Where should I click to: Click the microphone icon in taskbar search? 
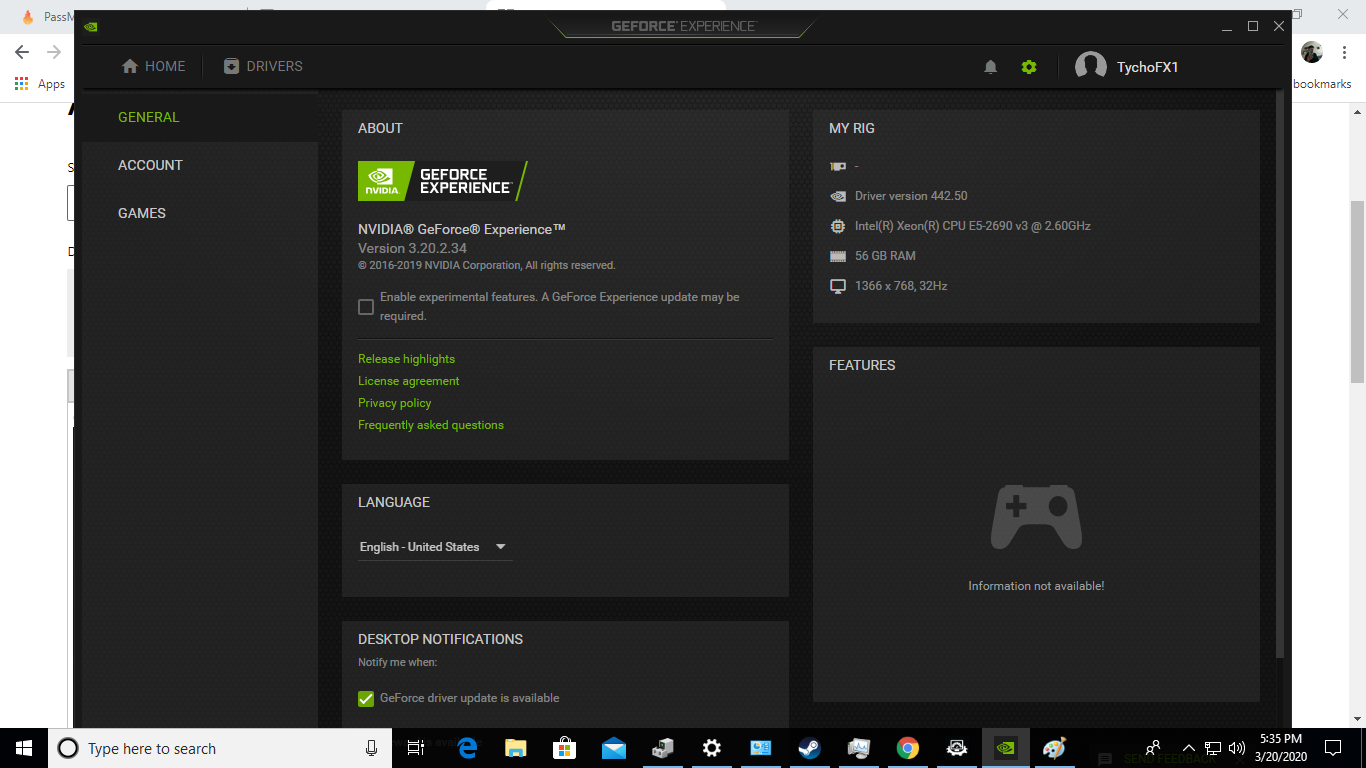371,748
